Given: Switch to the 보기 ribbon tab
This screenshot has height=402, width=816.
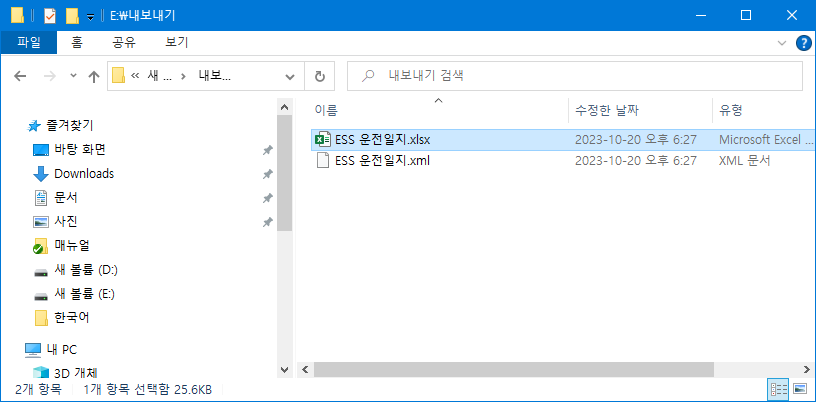Looking at the screenshot, I should coord(176,43).
